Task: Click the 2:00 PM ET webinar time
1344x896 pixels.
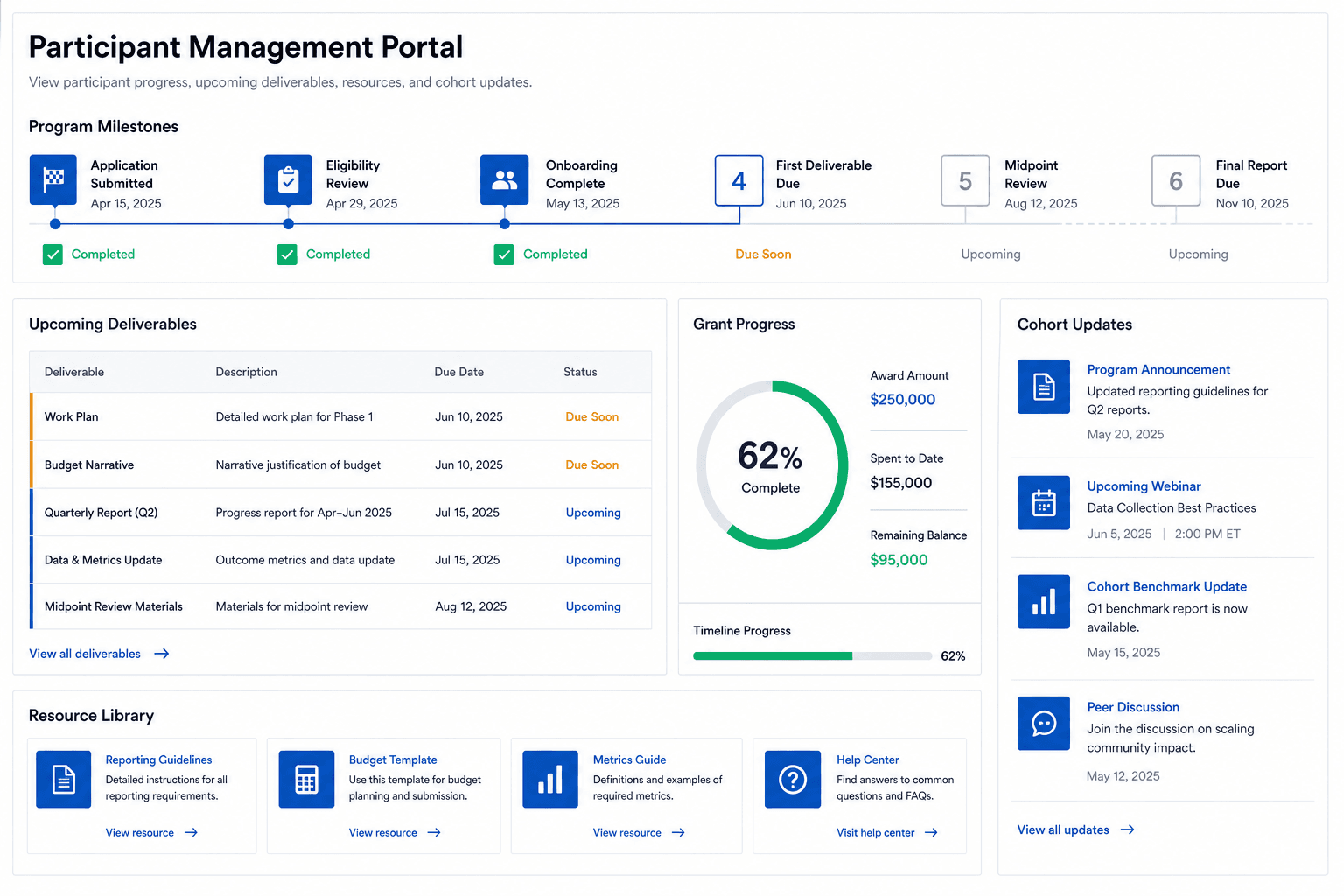Action: pos(1207,534)
